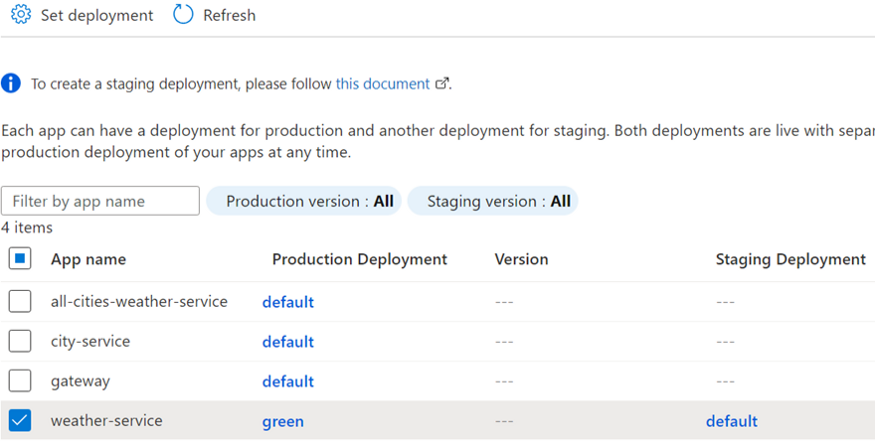Open the green deployment of weather-service
The width and height of the screenshot is (875, 441).
283,422
